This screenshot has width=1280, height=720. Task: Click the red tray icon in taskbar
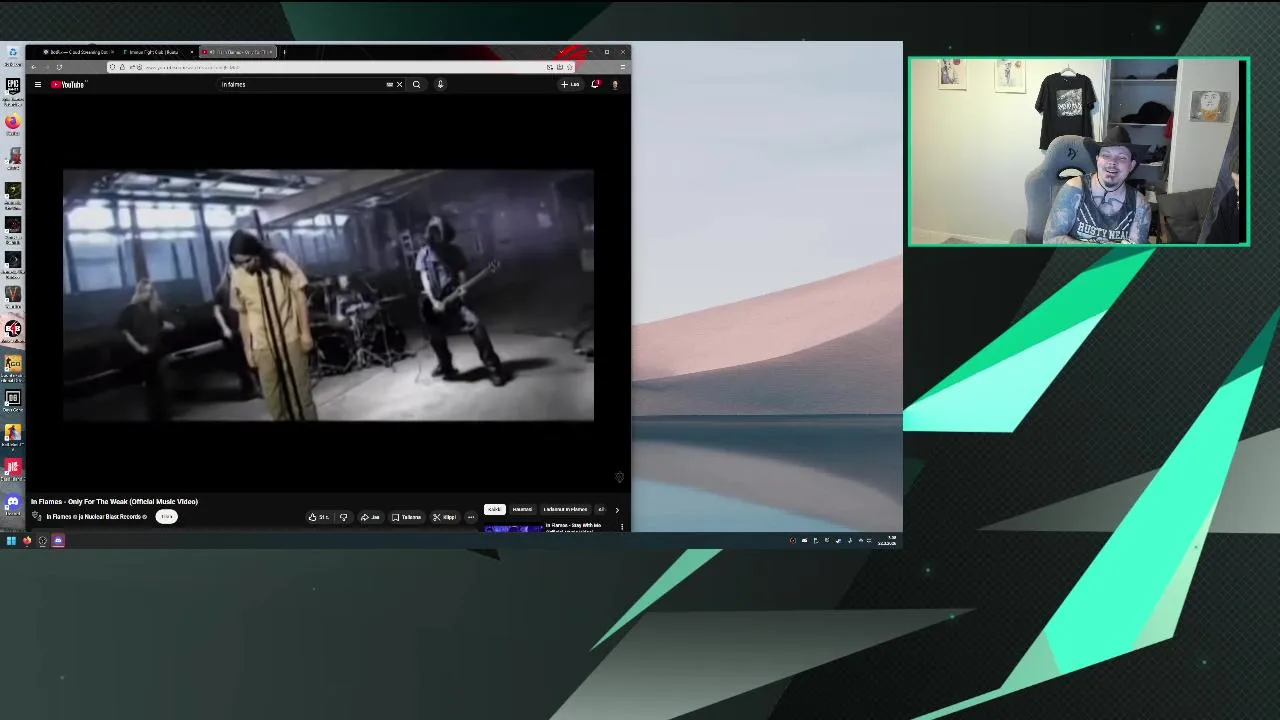point(793,541)
